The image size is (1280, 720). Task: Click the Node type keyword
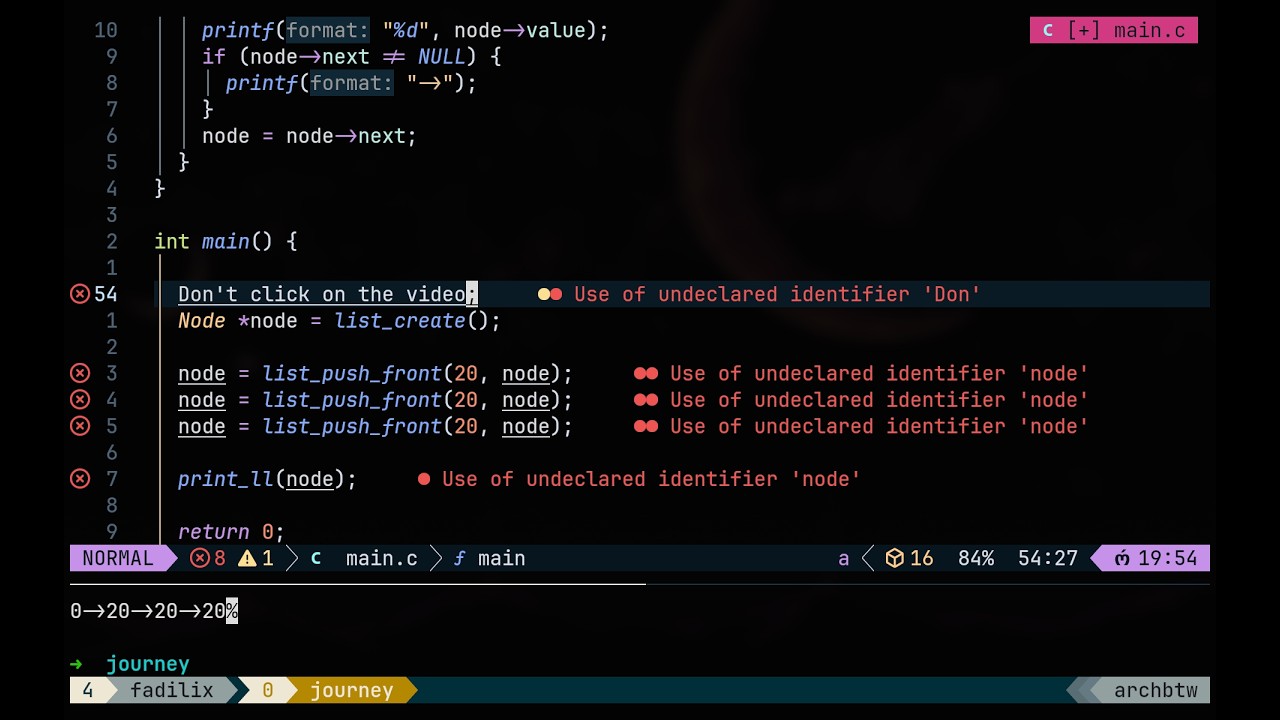point(202,321)
